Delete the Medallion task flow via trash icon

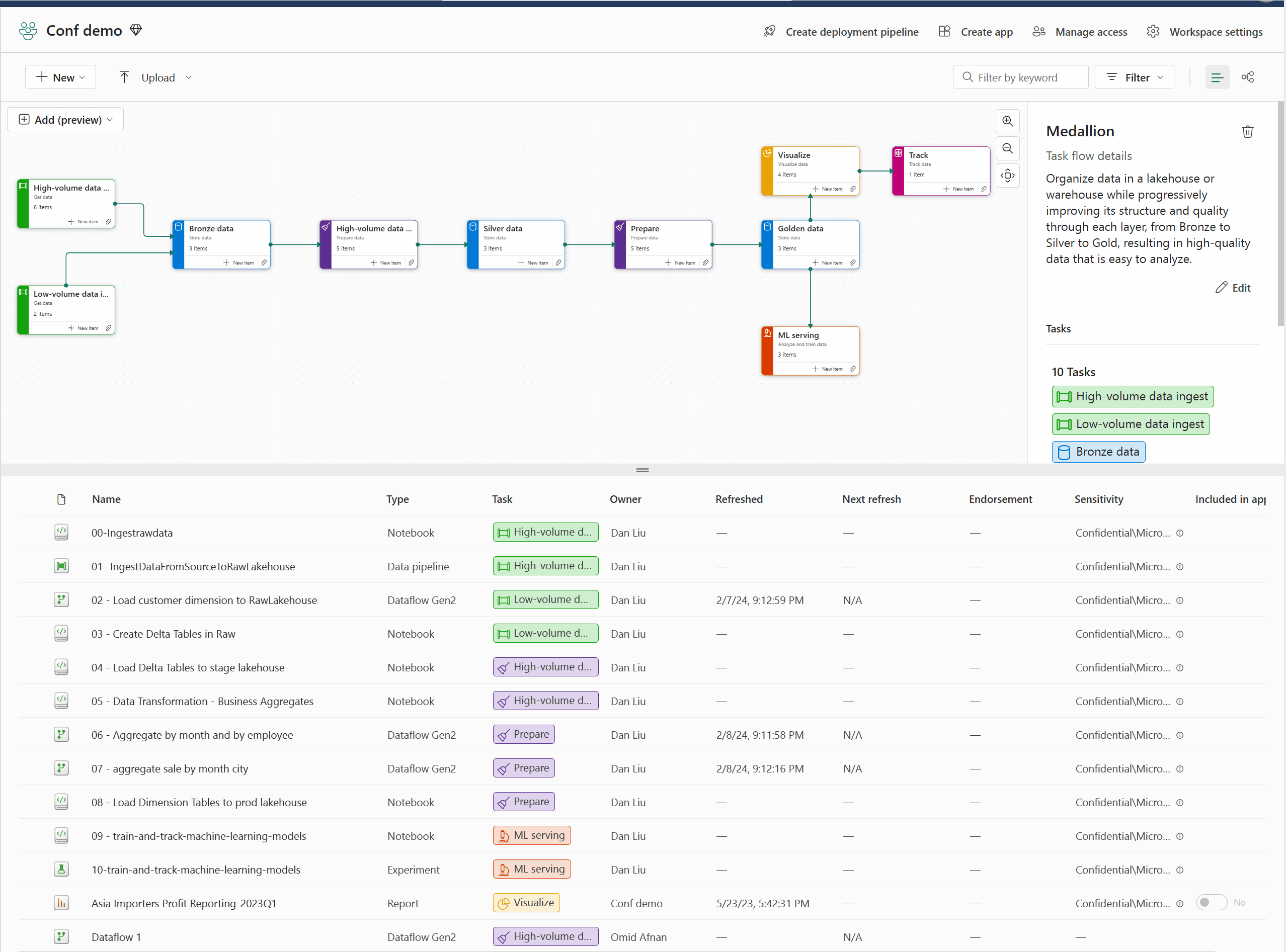(1247, 131)
